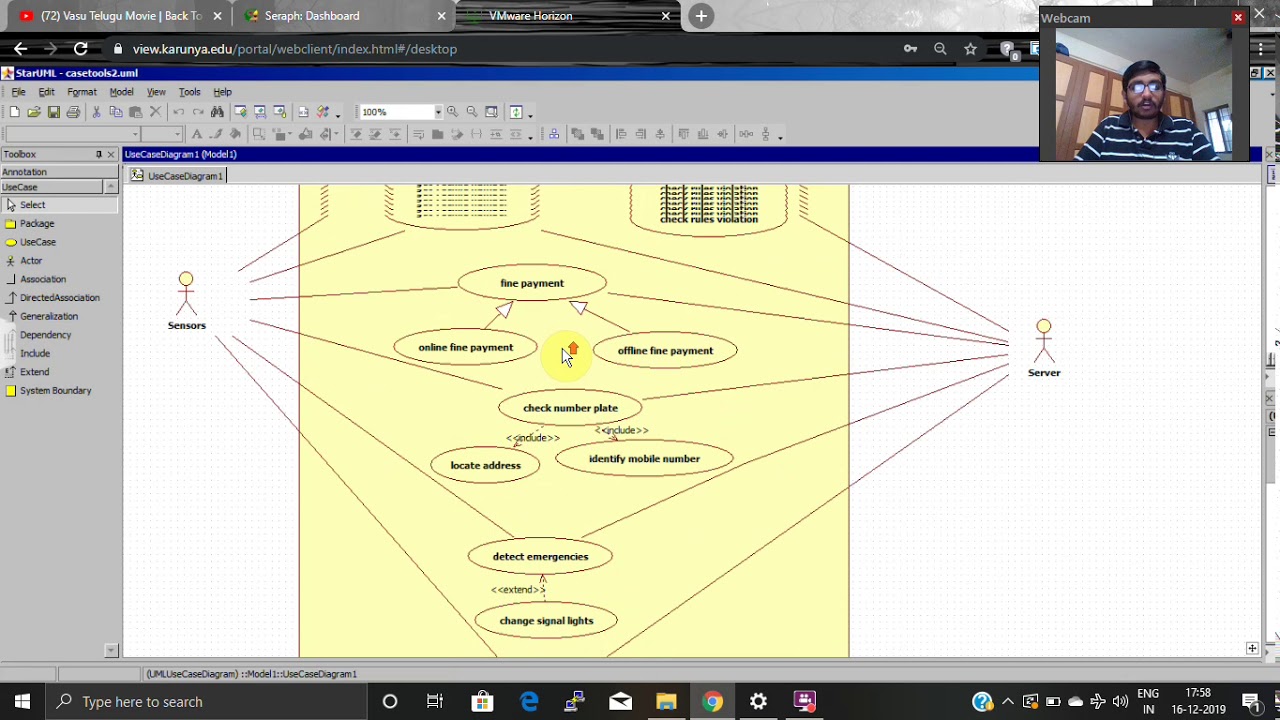Open the Tools menu
The image size is (1280, 720).
(x=189, y=92)
